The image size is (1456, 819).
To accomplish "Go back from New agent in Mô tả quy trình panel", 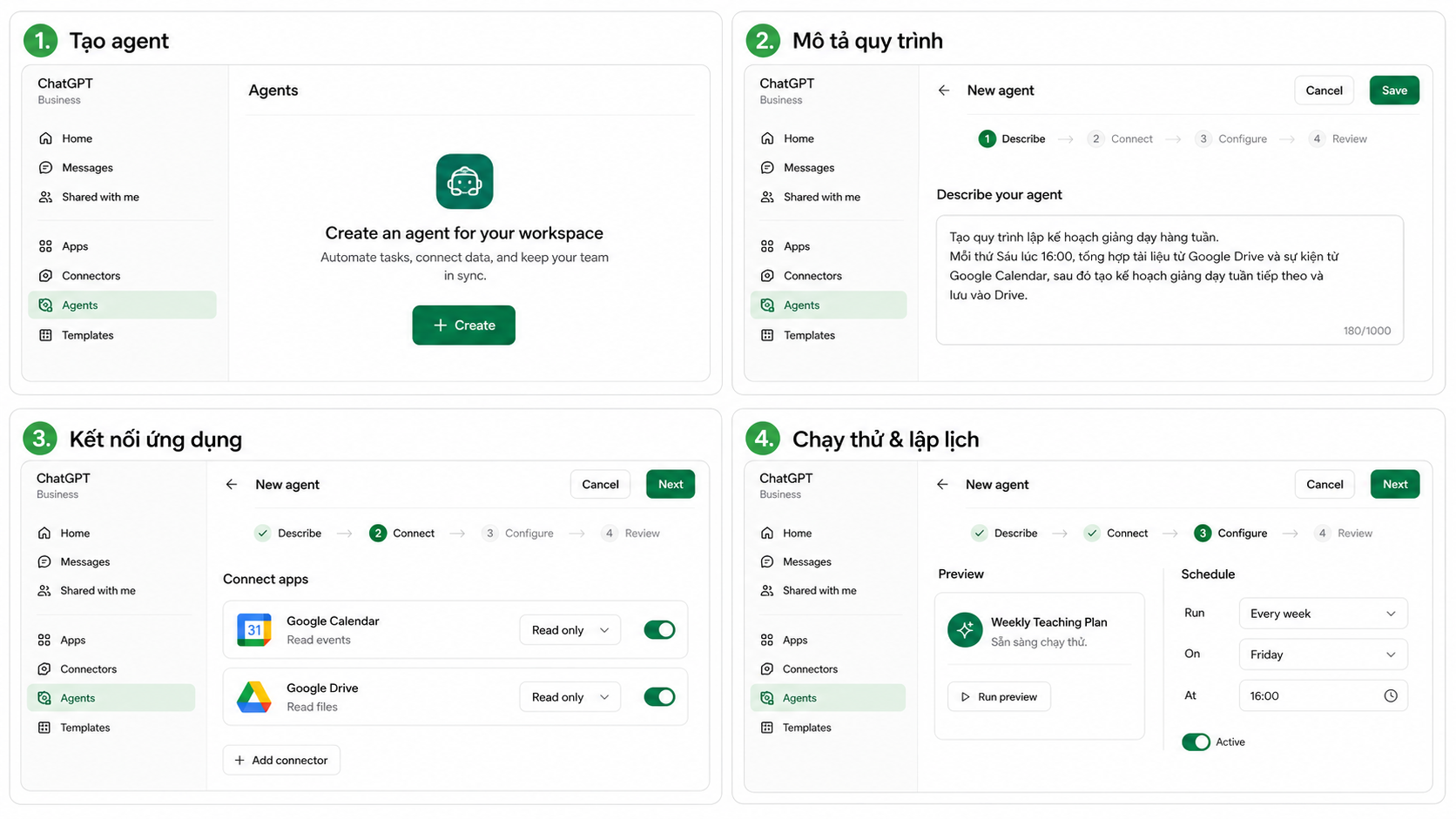I will pyautogui.click(x=944, y=91).
